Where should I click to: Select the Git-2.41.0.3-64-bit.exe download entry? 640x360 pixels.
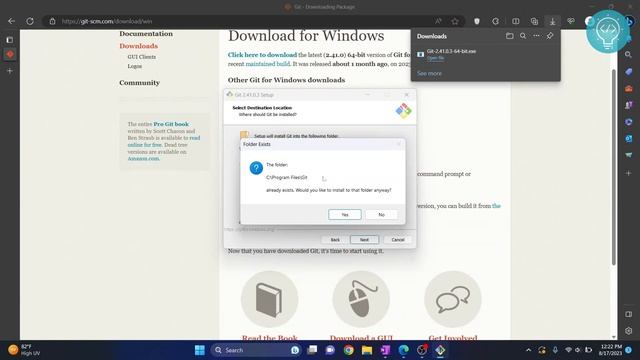click(485, 54)
